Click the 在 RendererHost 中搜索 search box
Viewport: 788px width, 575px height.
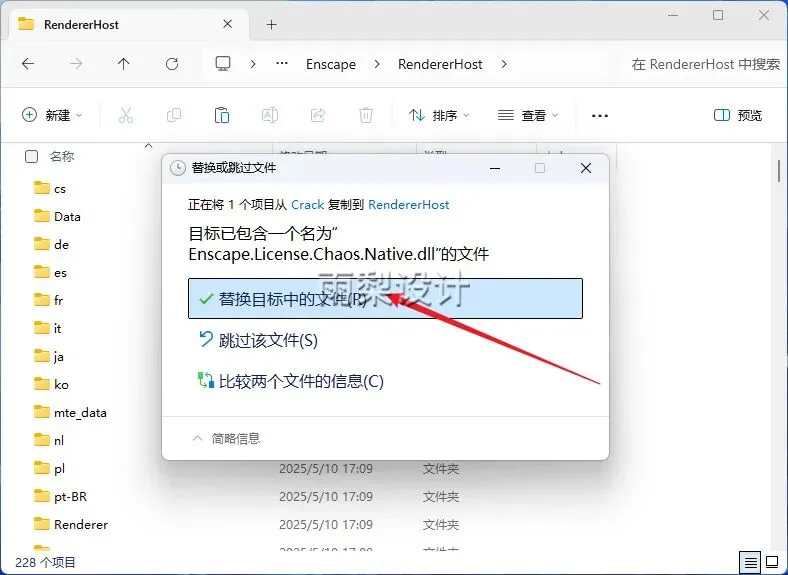tap(705, 64)
